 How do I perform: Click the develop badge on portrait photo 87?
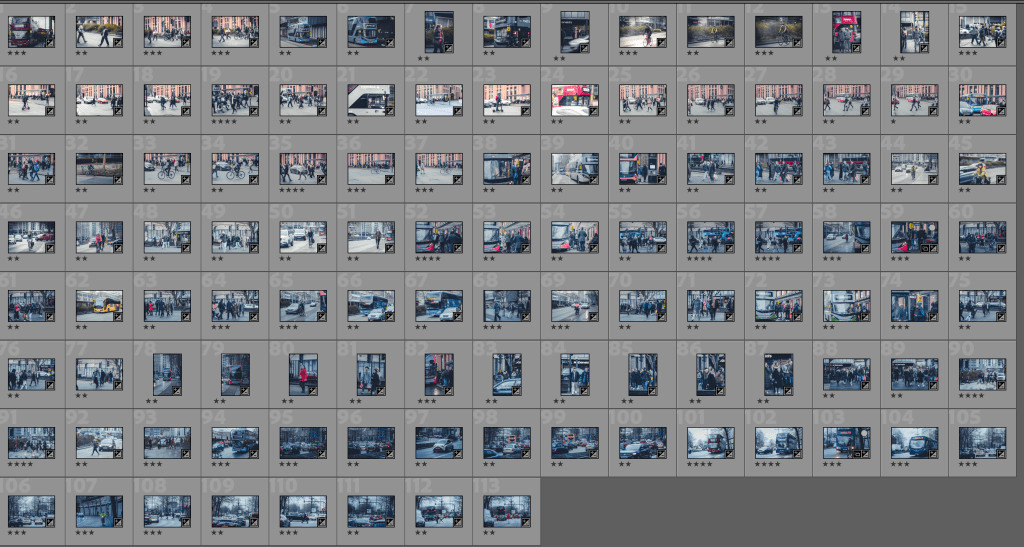(x=788, y=390)
